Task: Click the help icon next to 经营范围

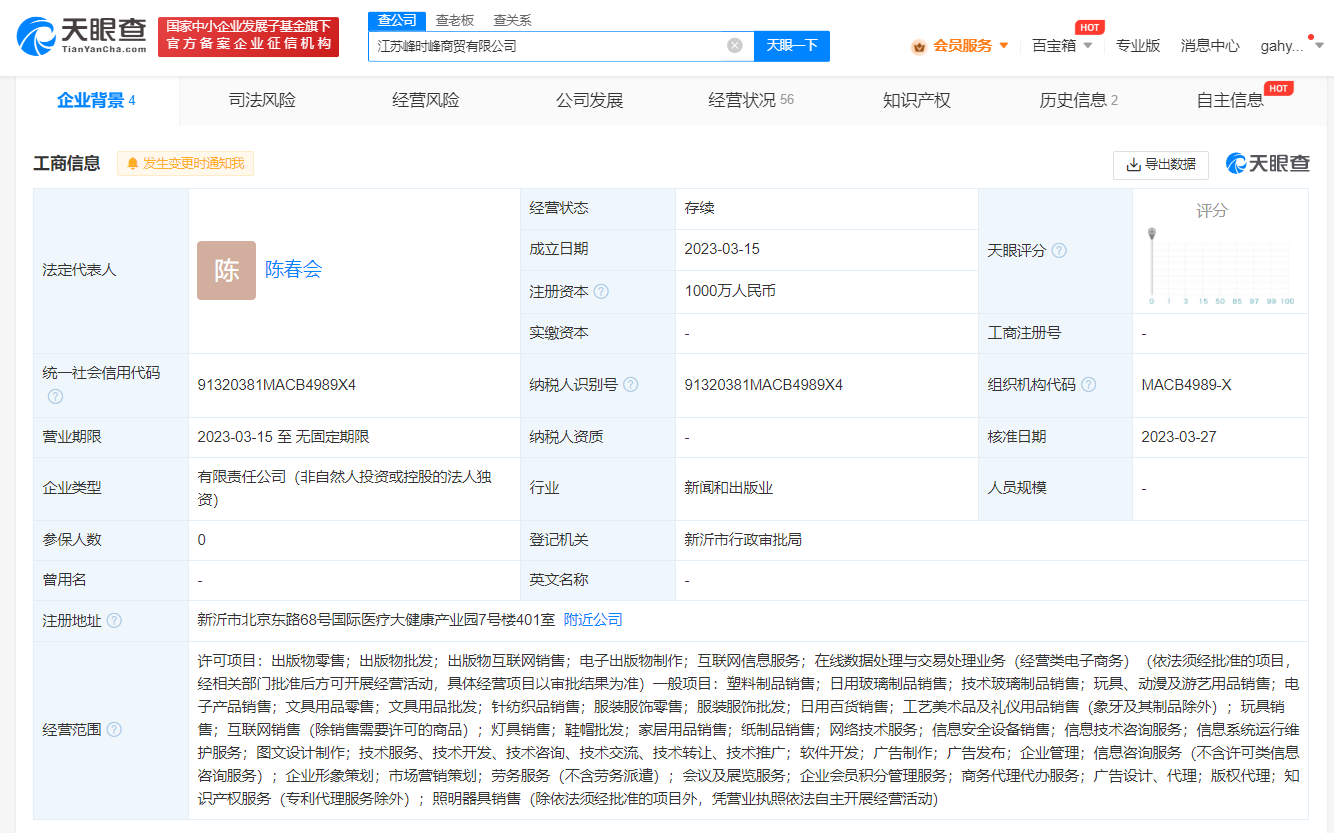Action: [x=113, y=730]
